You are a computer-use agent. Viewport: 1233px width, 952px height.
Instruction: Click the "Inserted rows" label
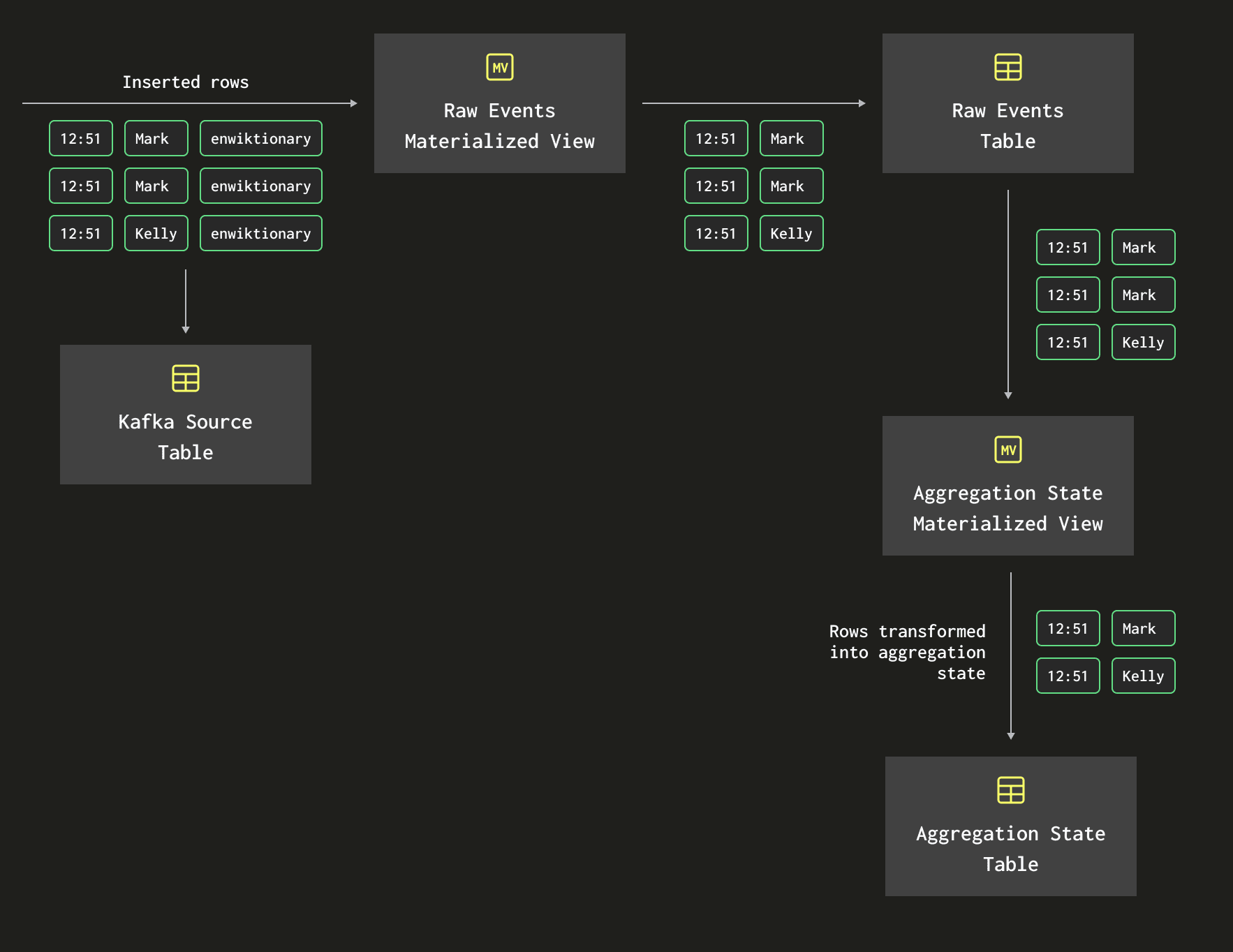185,82
